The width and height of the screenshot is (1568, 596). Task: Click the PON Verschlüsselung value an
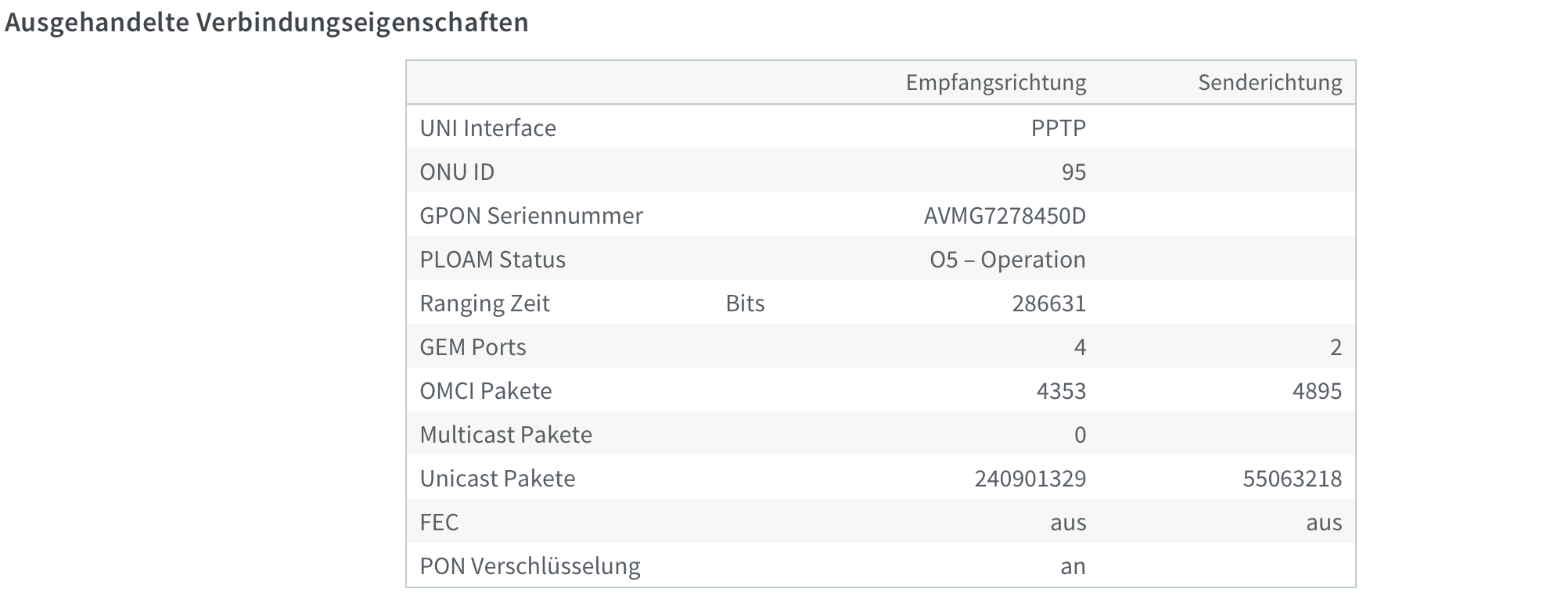1073,565
